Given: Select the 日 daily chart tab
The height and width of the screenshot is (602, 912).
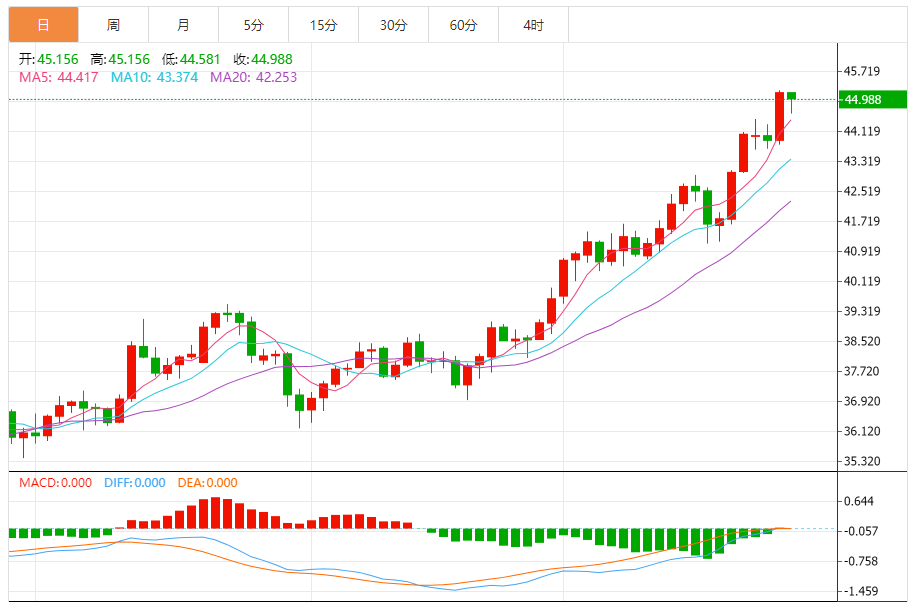Looking at the screenshot, I should coord(44,25).
